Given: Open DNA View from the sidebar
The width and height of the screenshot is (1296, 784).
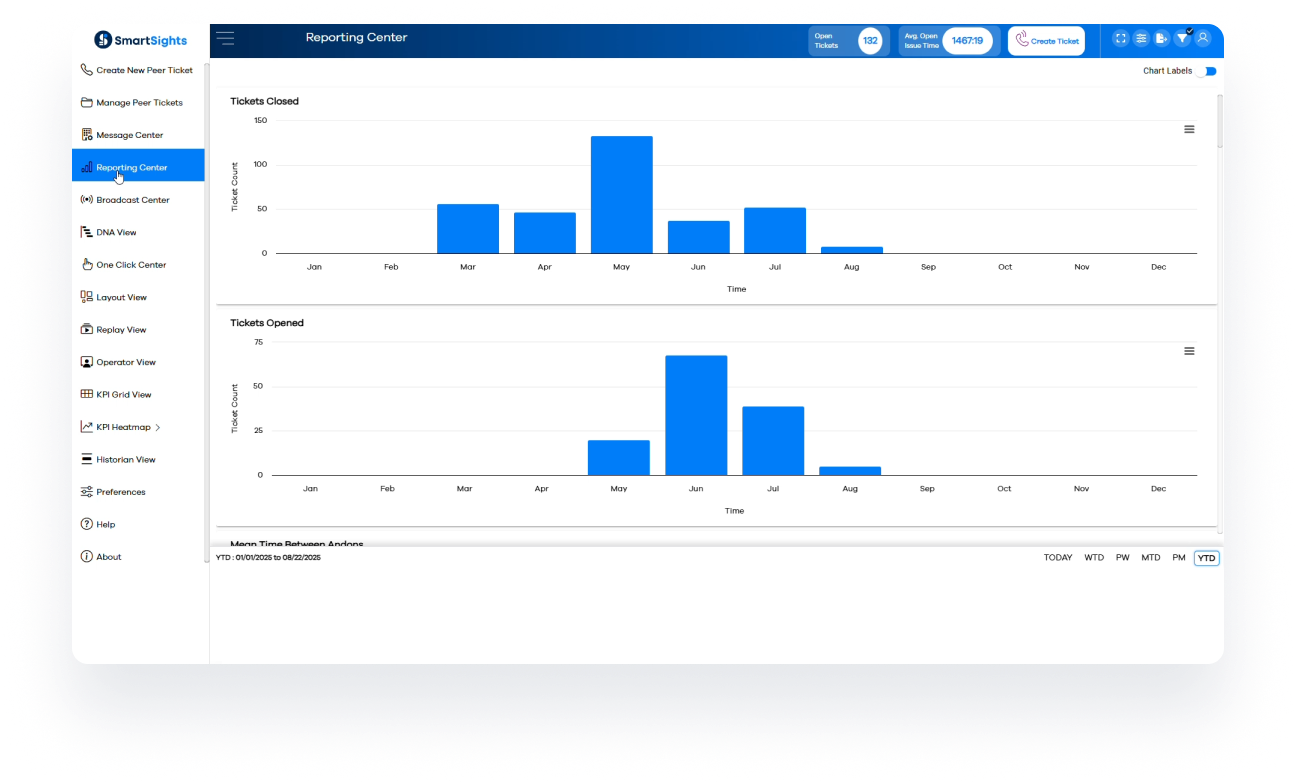Looking at the screenshot, I should [x=116, y=233].
